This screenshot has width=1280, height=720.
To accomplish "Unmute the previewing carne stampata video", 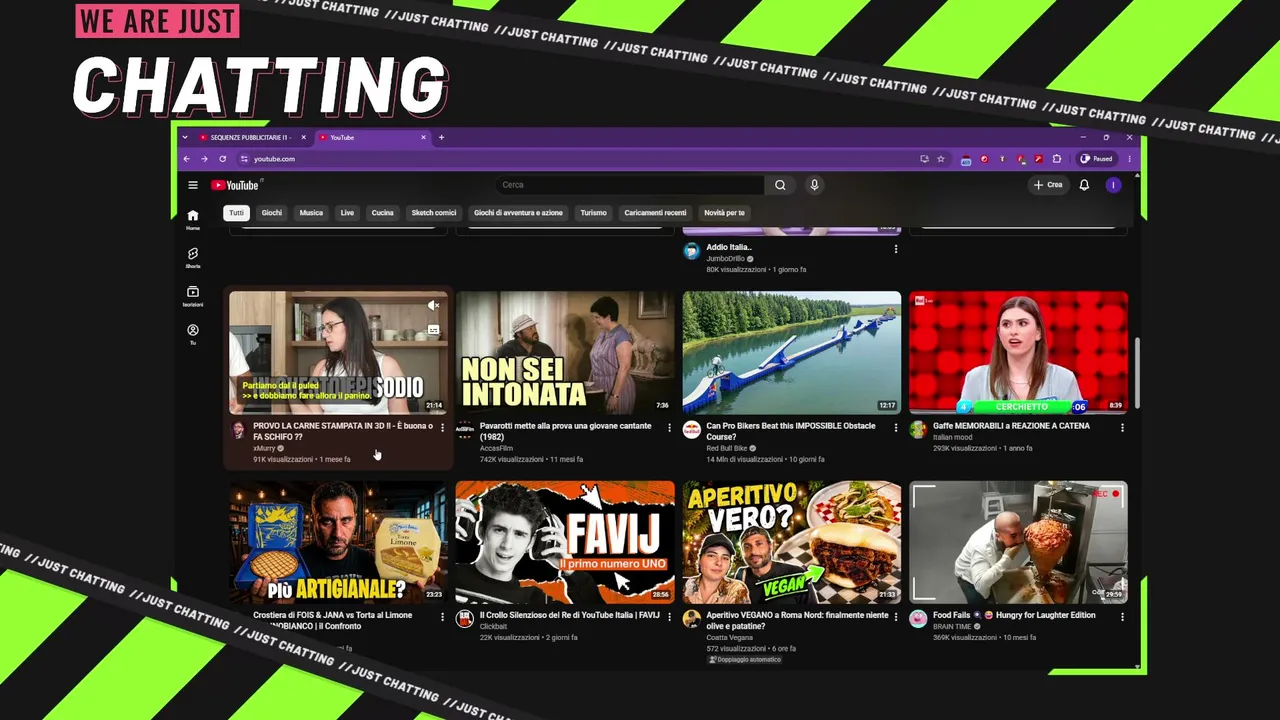I will coord(433,305).
